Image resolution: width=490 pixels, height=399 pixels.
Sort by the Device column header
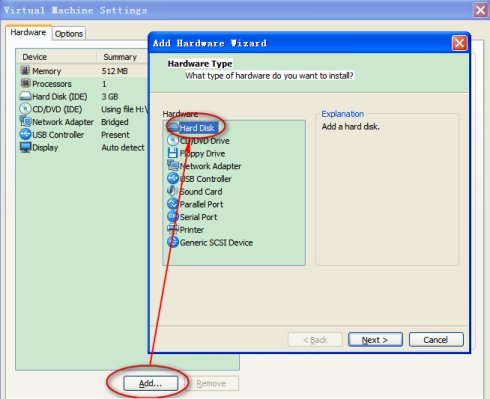click(57, 57)
